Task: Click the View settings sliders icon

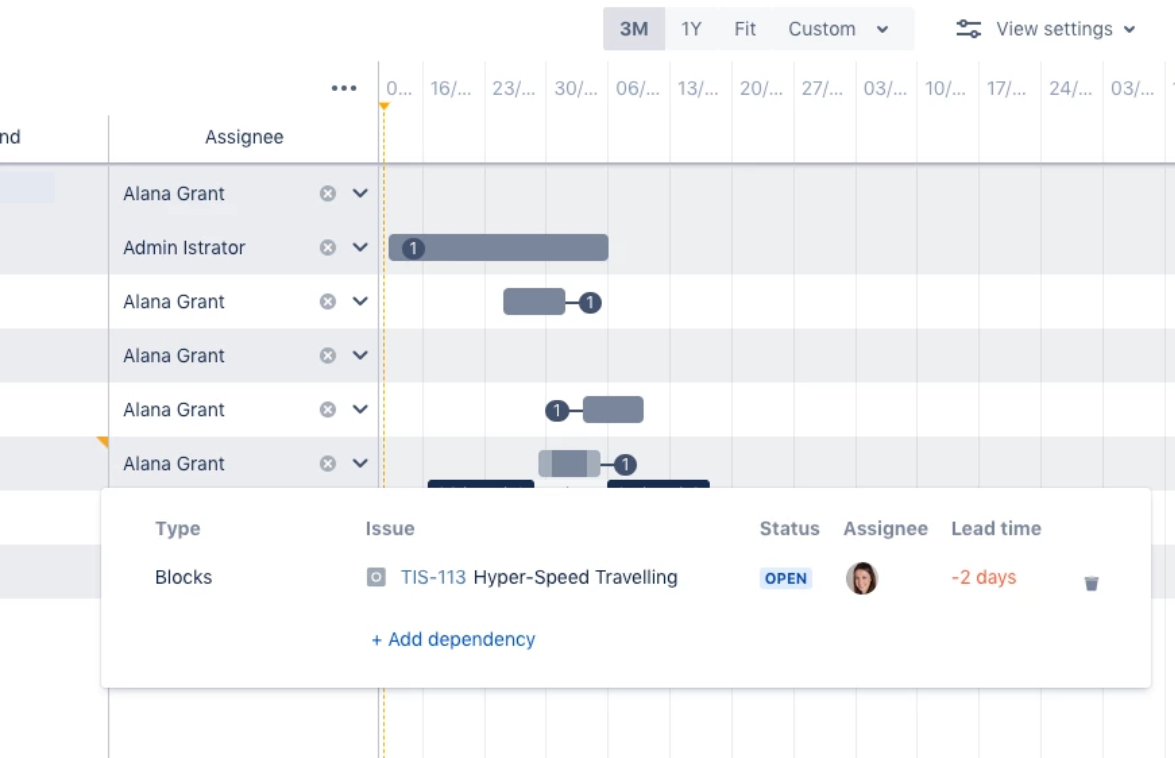Action: pyautogui.click(x=968, y=28)
